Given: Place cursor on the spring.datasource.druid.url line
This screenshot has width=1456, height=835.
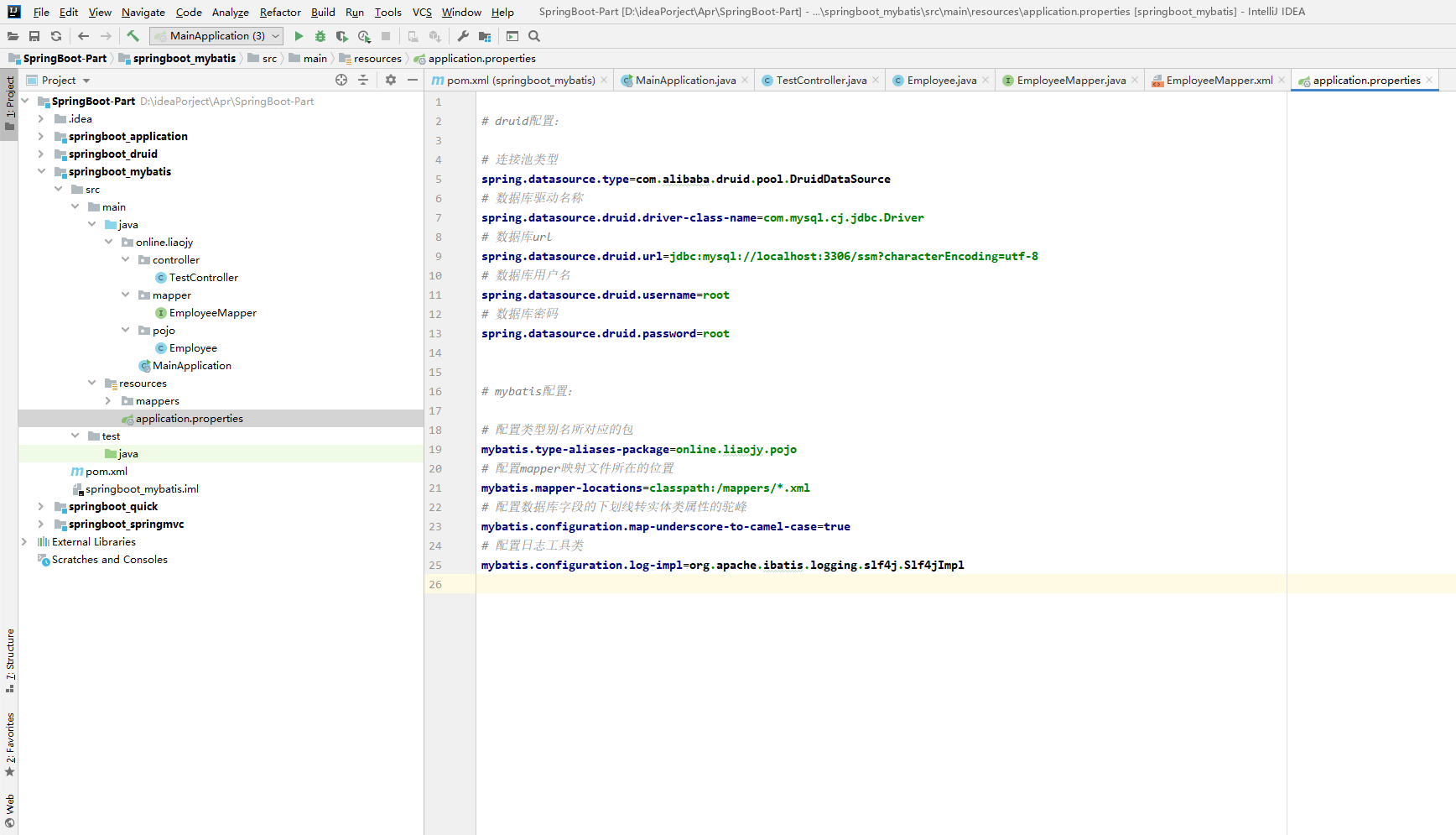Looking at the screenshot, I should coord(759,256).
